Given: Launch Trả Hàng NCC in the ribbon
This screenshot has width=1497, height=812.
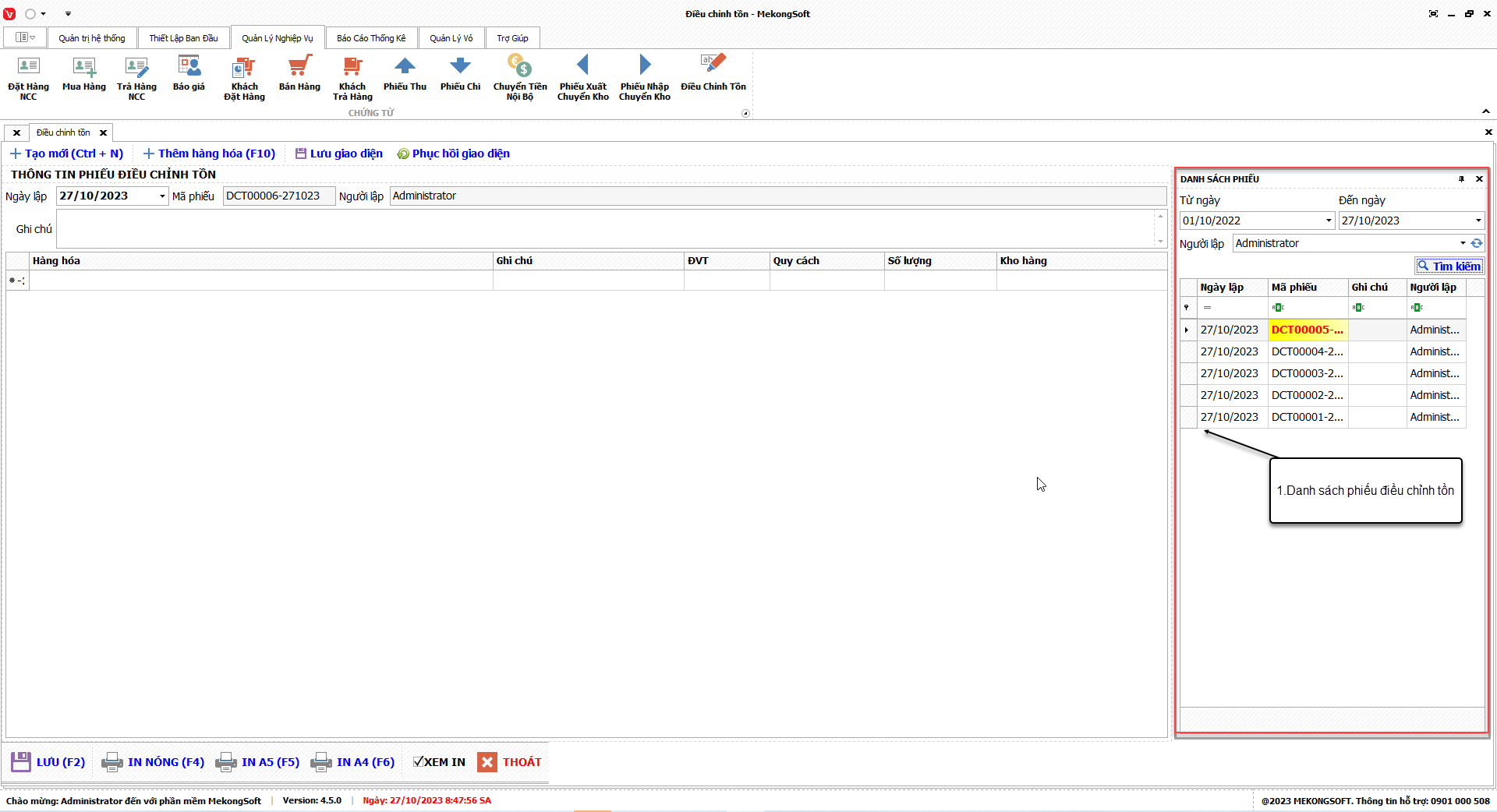Looking at the screenshot, I should click(136, 78).
